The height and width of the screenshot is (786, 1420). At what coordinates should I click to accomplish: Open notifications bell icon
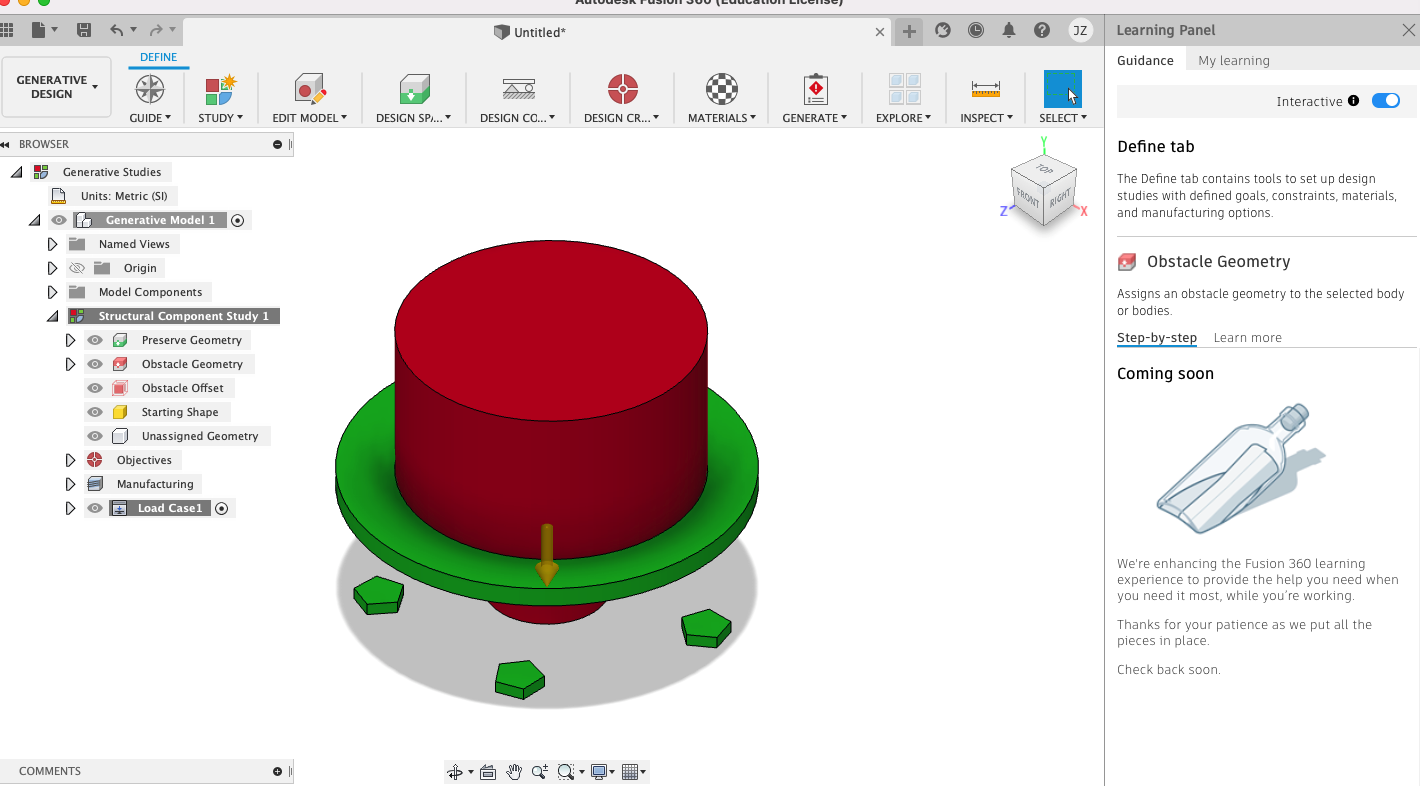coord(1009,31)
